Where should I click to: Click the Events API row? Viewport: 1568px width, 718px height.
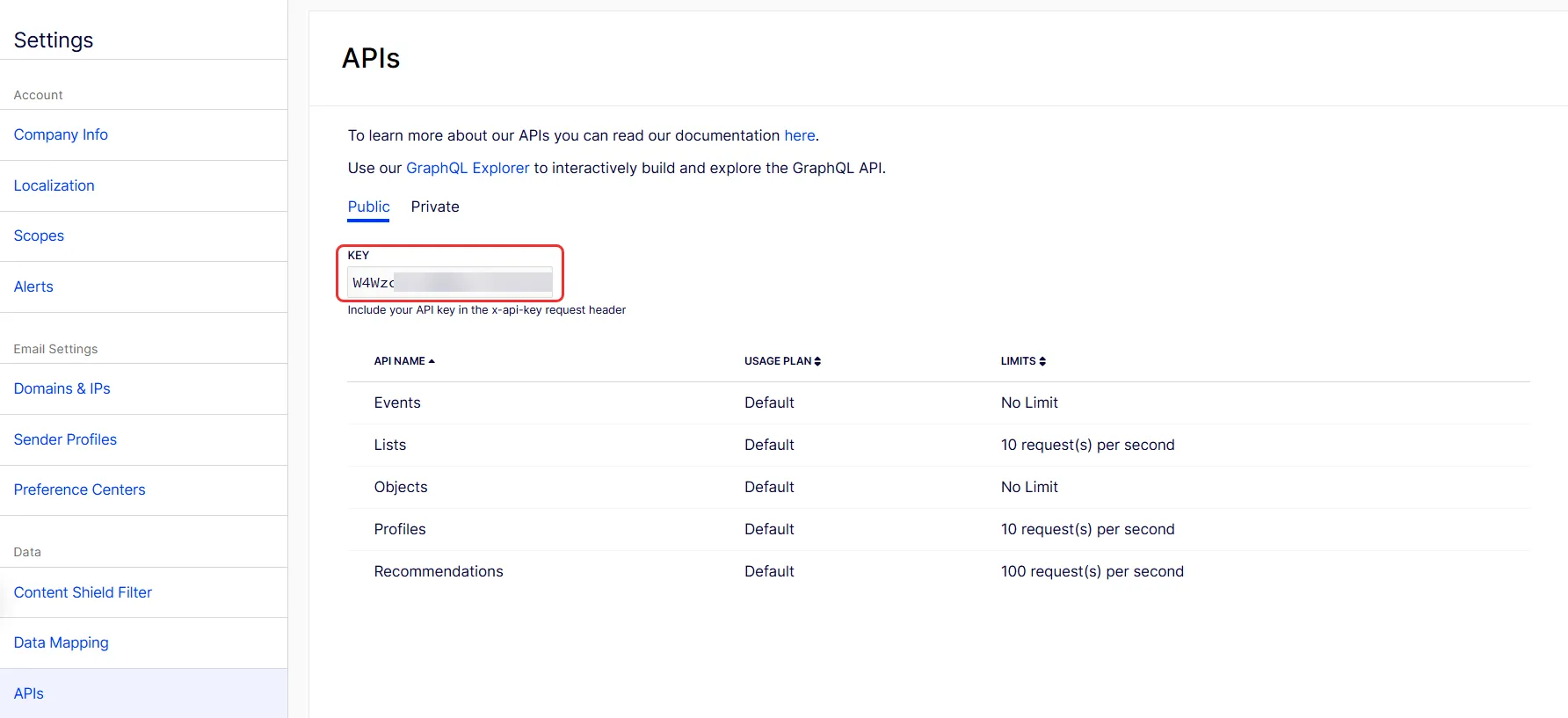pyautogui.click(x=938, y=403)
